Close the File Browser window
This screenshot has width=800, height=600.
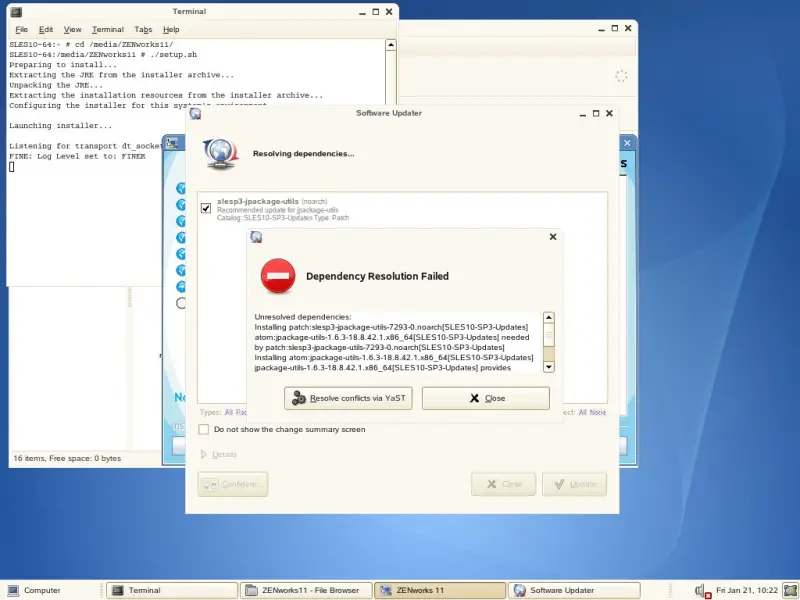(x=628, y=29)
